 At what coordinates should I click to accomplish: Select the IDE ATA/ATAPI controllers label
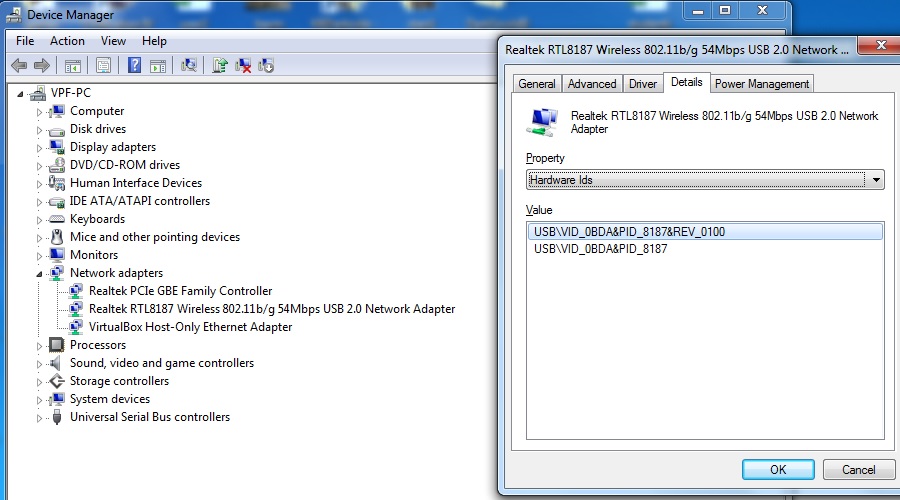click(x=139, y=201)
